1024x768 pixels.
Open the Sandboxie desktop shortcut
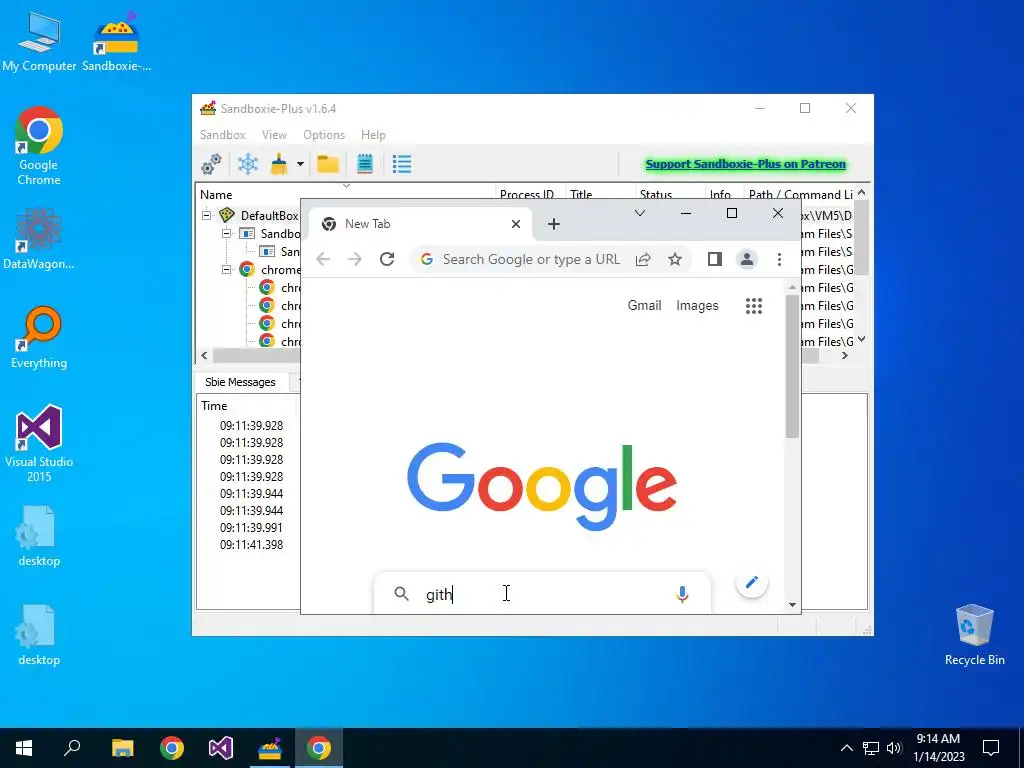(x=116, y=40)
